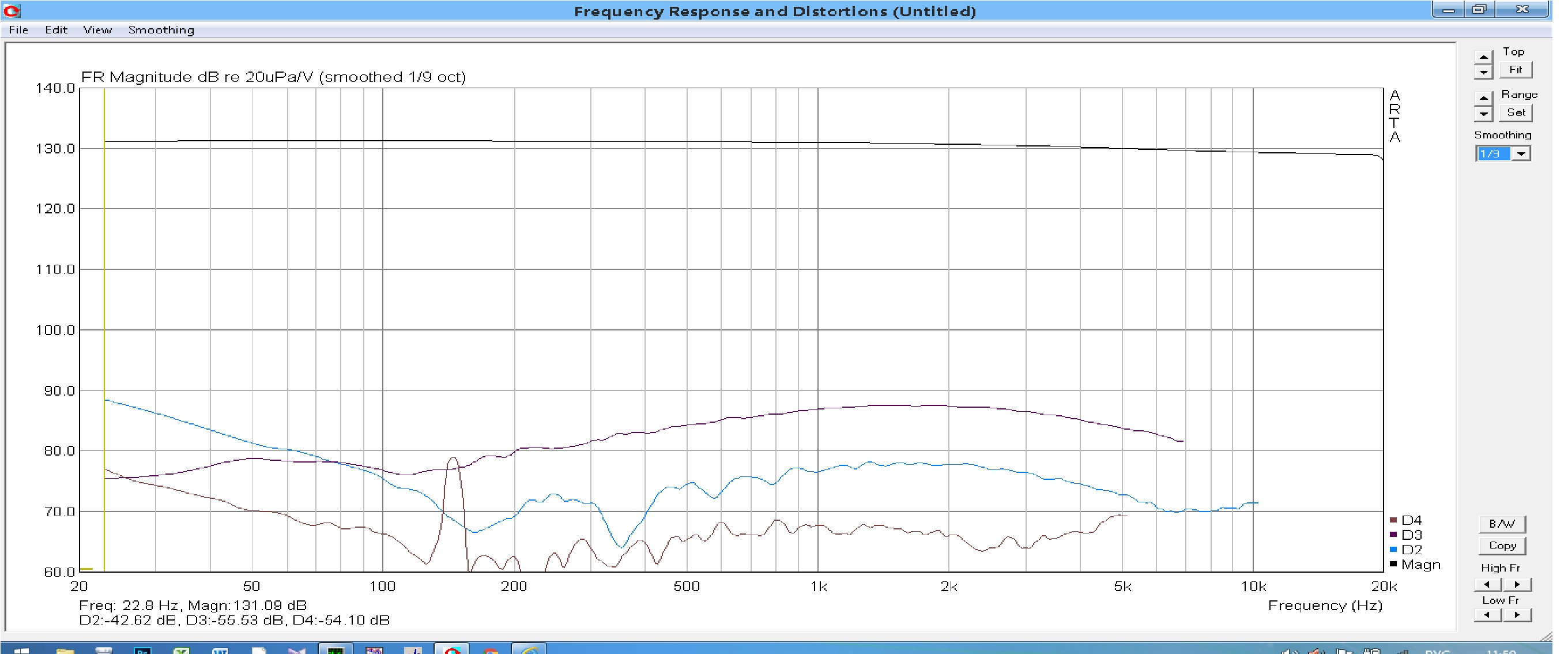Move Low Fr limit left

[x=1488, y=615]
